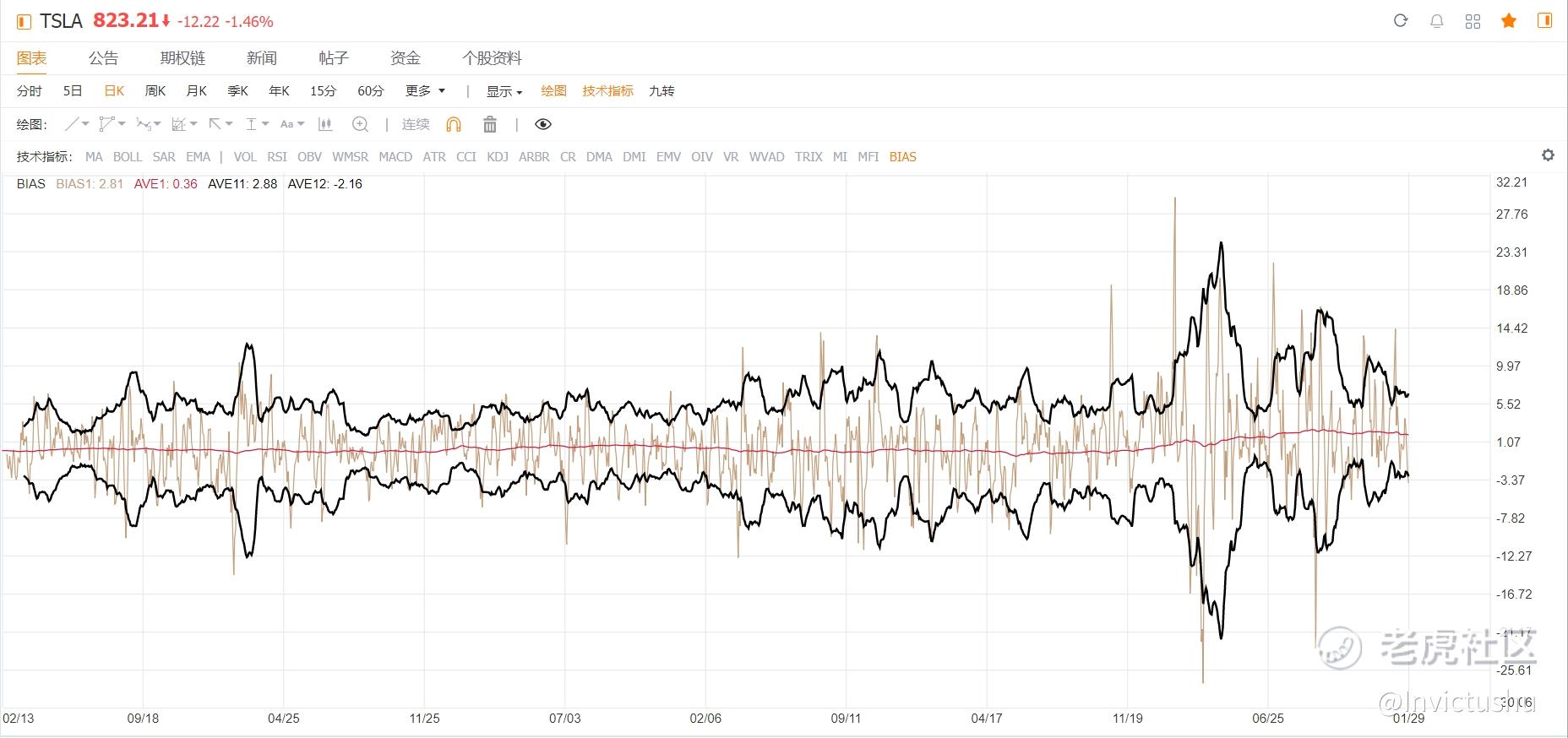Image resolution: width=1568 pixels, height=738 pixels.
Task: Select the 分时 intraday period
Action: click(x=30, y=91)
